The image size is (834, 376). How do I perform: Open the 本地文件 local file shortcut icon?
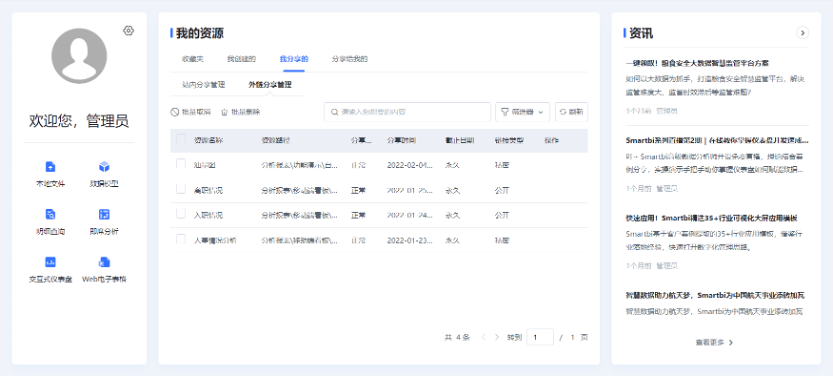(51, 167)
